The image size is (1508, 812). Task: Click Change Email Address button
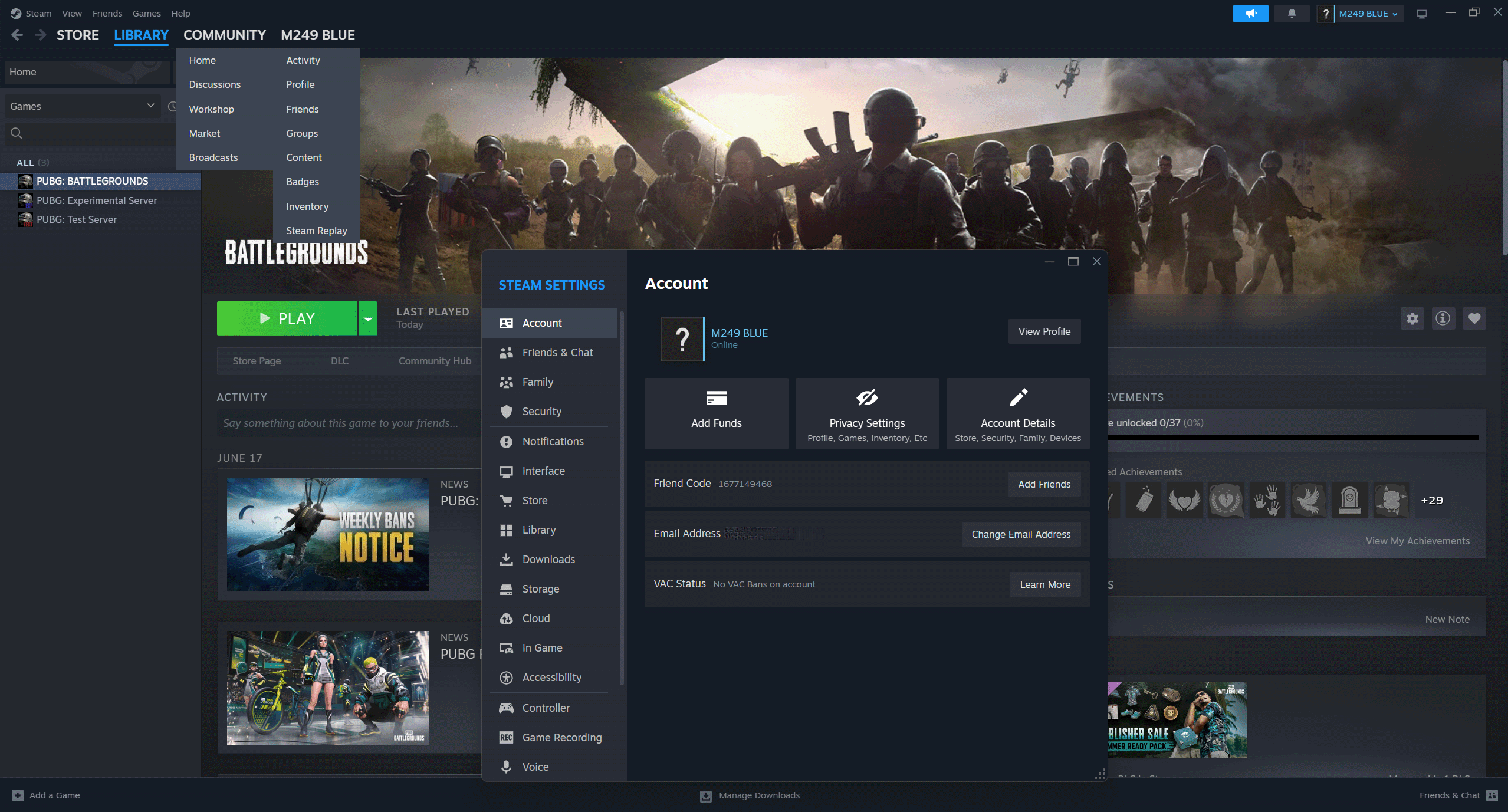1021,534
